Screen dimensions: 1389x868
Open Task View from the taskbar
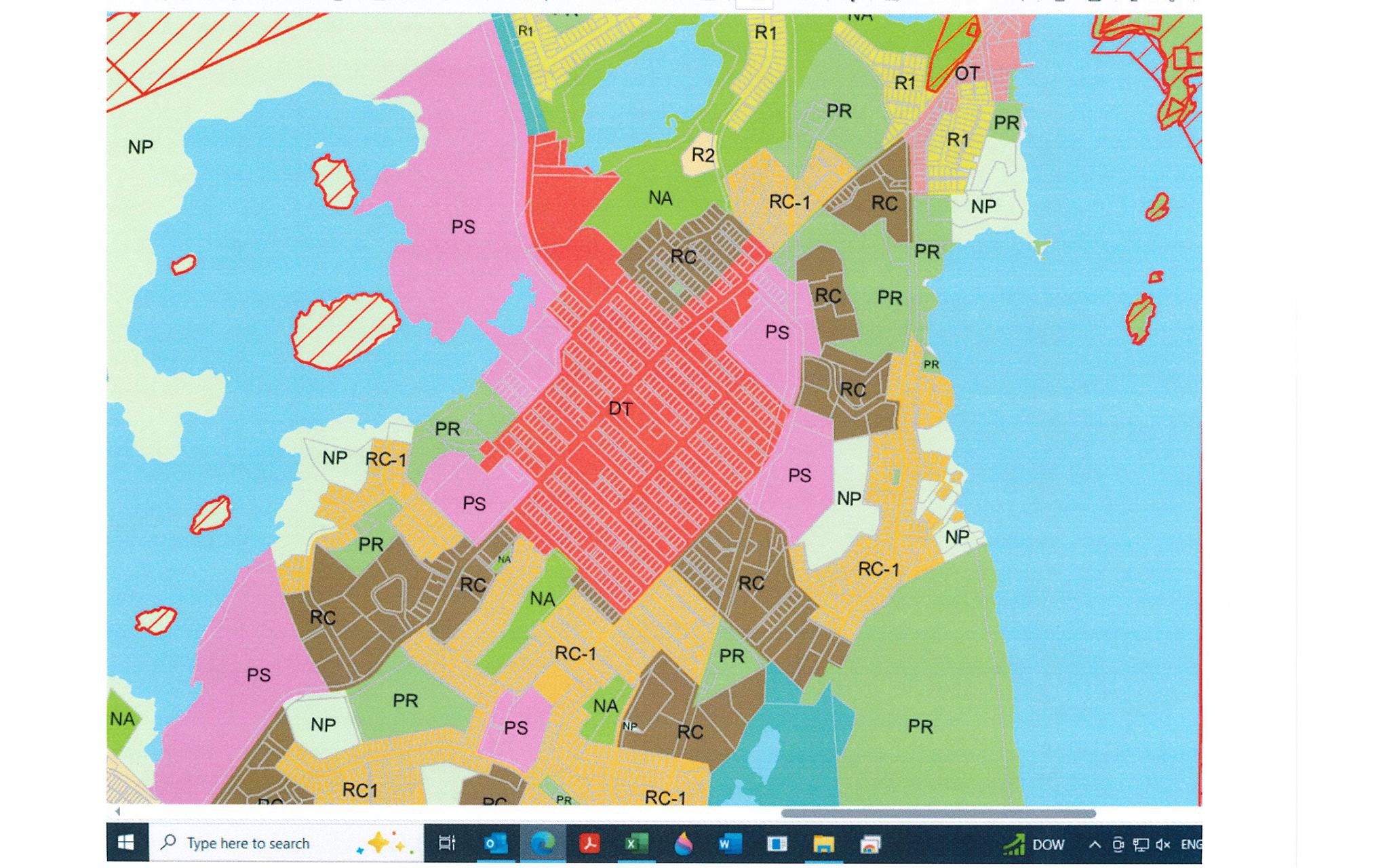[x=447, y=843]
